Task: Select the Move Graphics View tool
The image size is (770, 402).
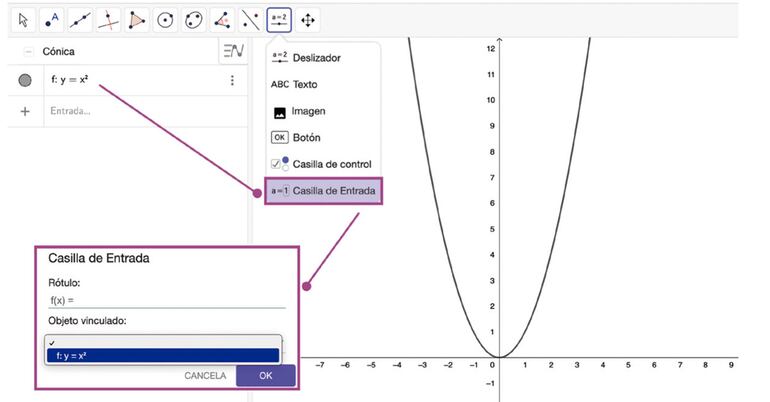Action: [x=308, y=19]
